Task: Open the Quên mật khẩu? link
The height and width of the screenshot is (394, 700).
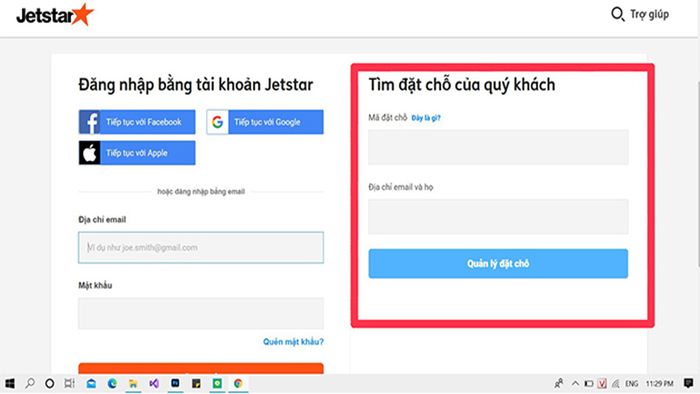Action: (x=293, y=342)
